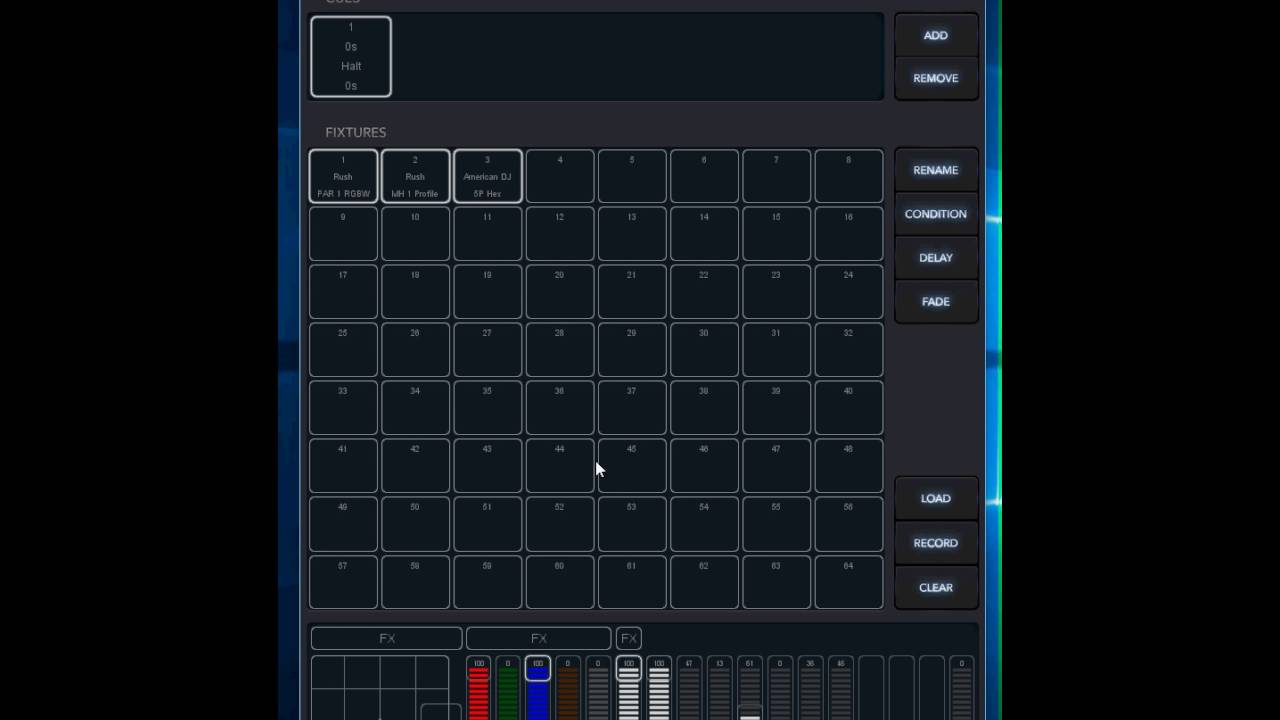The image size is (1280, 720).
Task: Select cue 1 with Halt condition
Action: coord(351,57)
